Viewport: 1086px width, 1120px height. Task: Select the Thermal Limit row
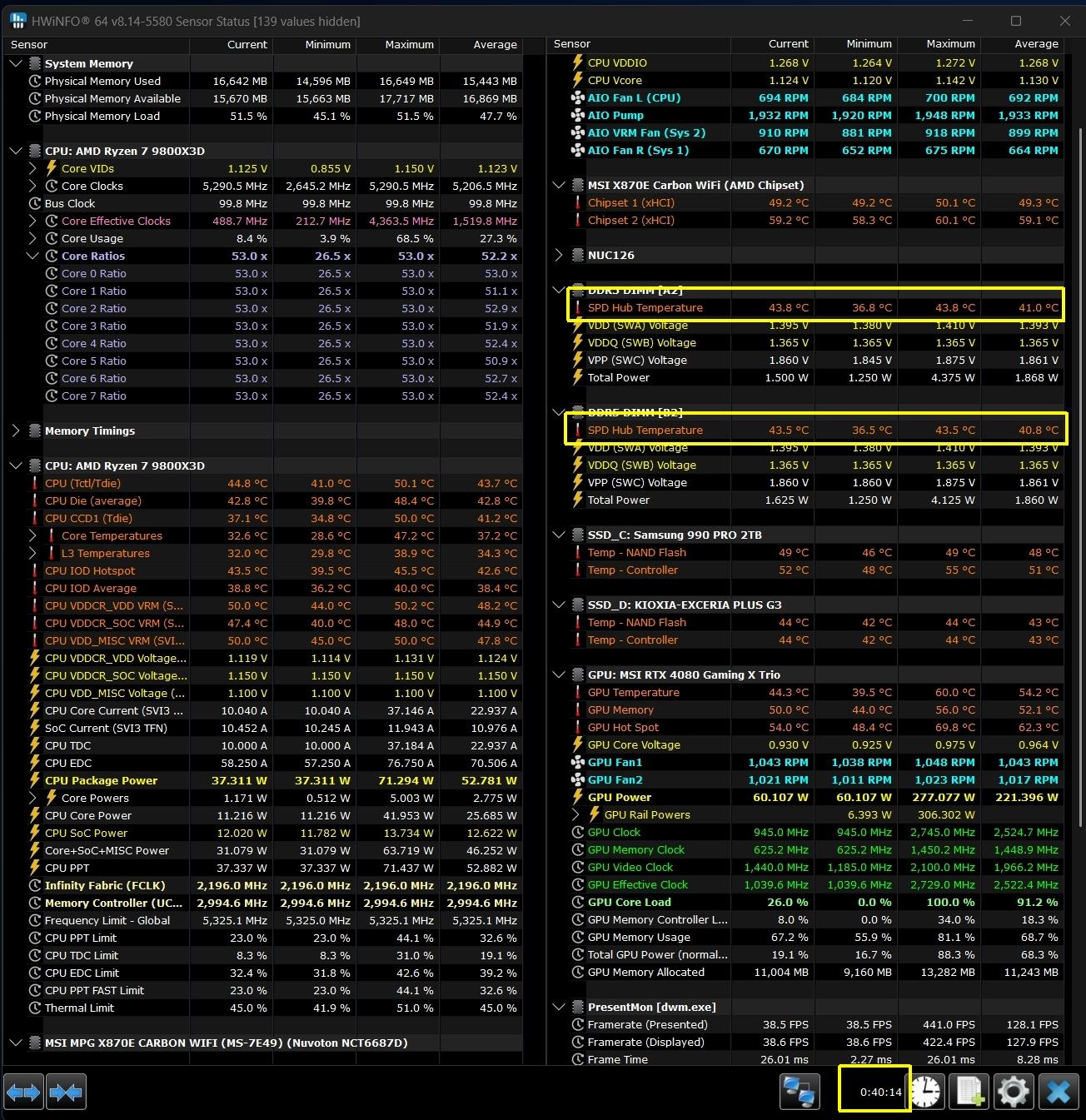263,1008
